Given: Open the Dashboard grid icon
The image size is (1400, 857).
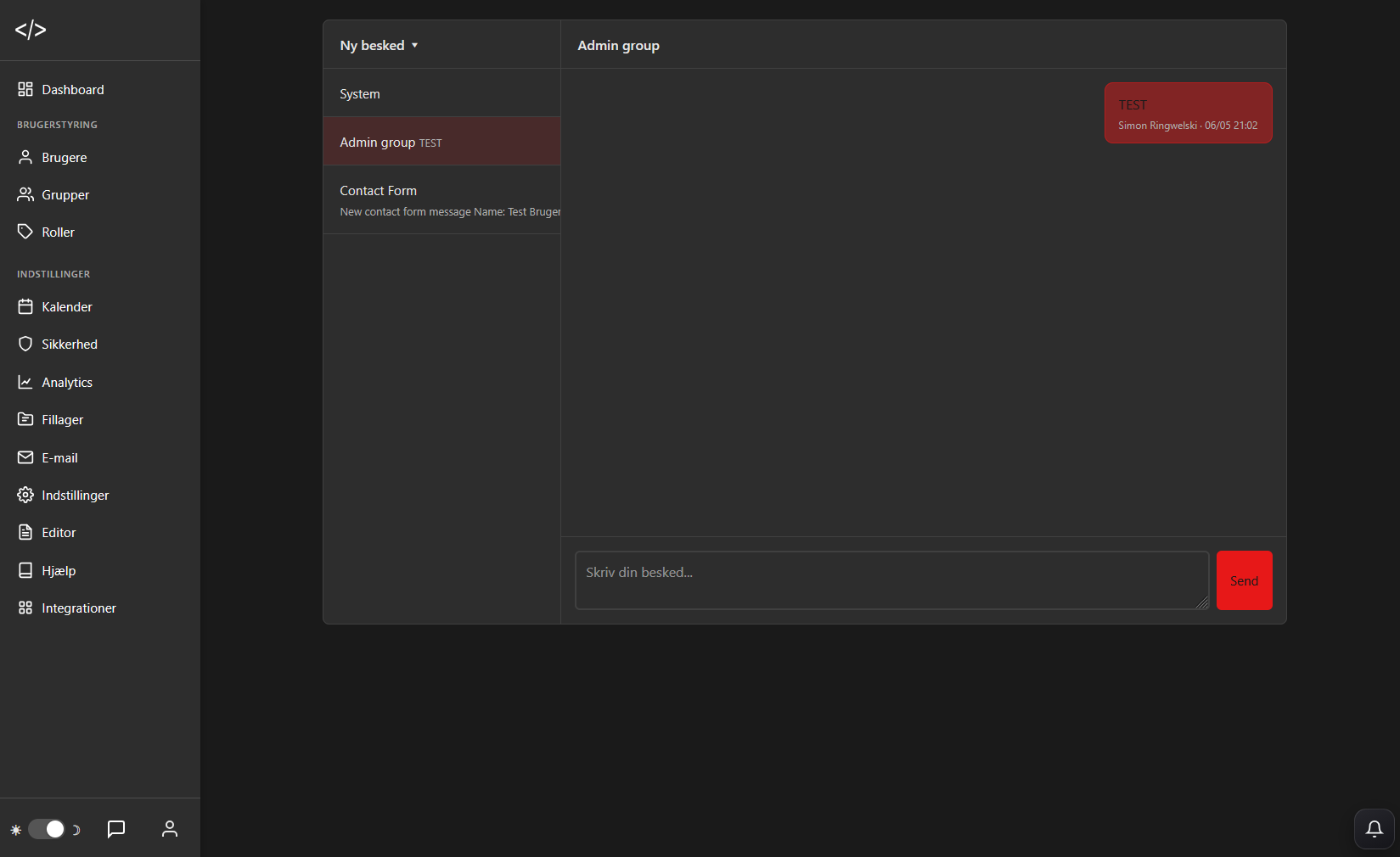Looking at the screenshot, I should pyautogui.click(x=25, y=89).
